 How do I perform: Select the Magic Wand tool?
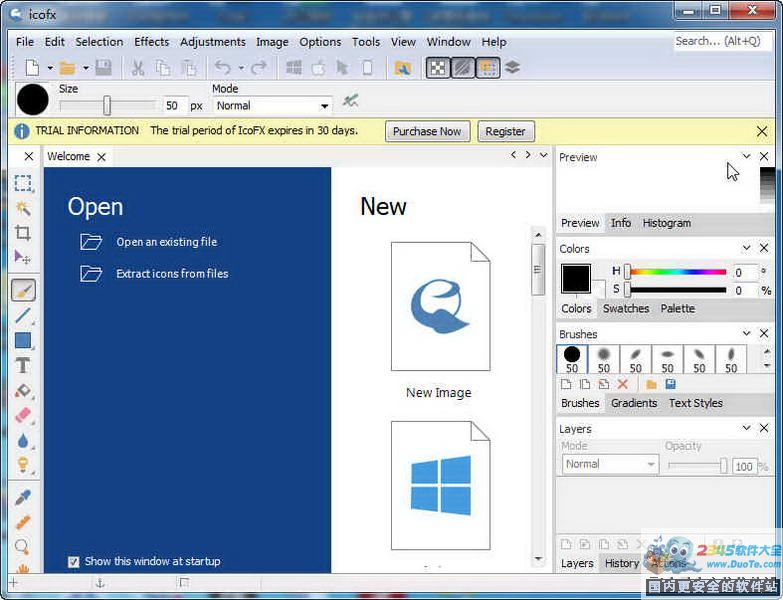23,208
